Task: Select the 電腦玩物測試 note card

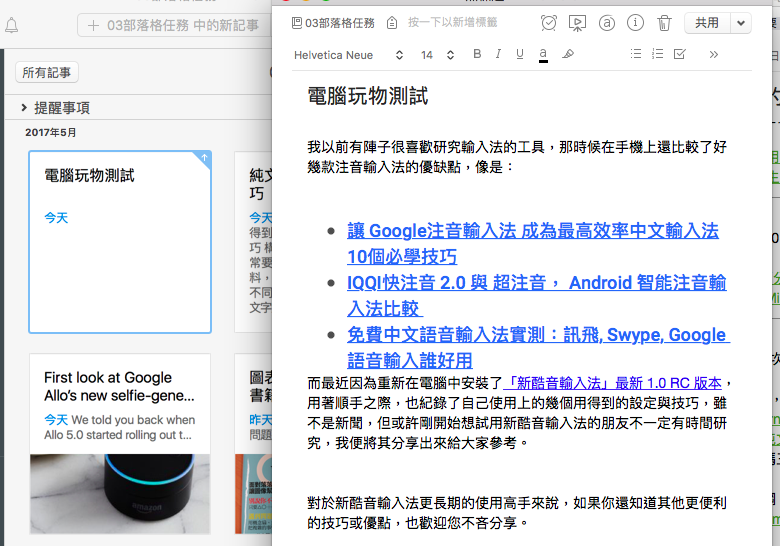Action: click(120, 242)
